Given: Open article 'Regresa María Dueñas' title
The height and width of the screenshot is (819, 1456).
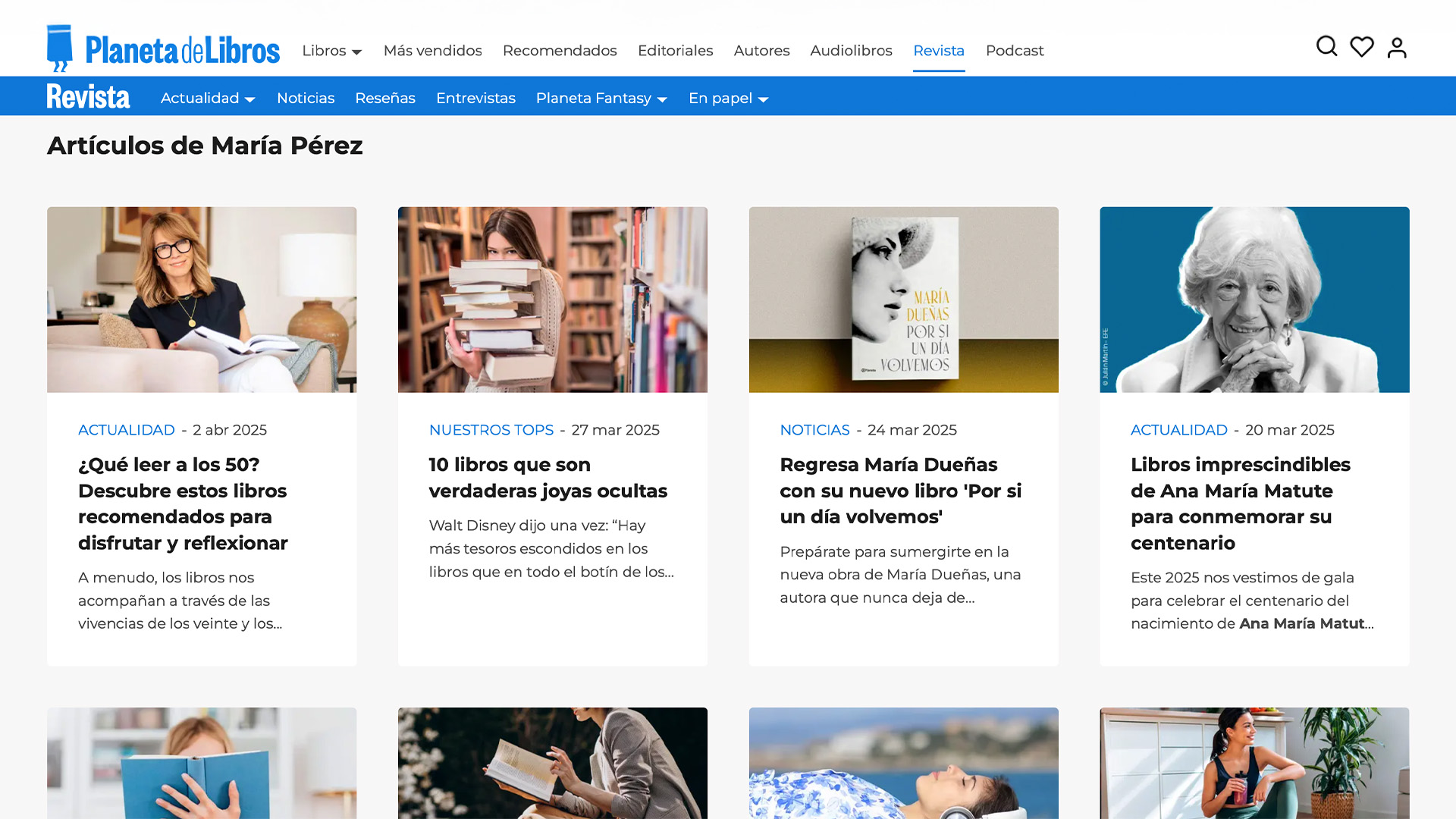Looking at the screenshot, I should click(901, 491).
